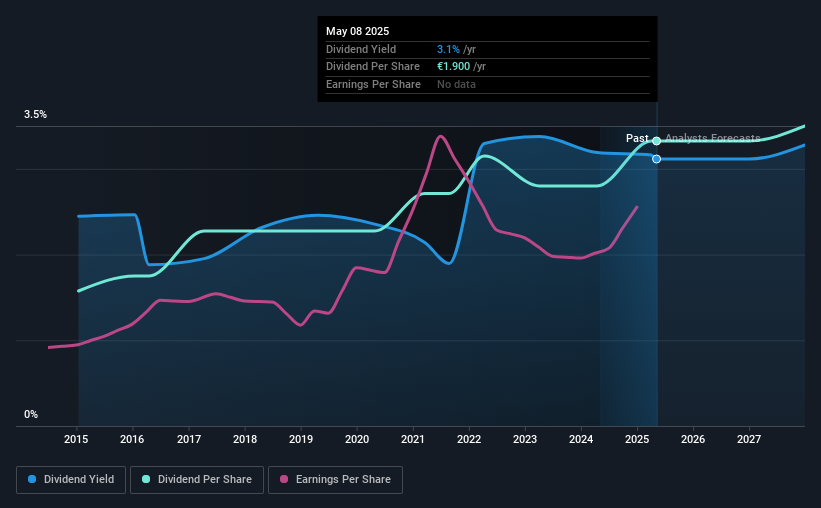Click 'Earnings Per Share' row label in tooltip
This screenshot has height=508, width=821.
tap(373, 84)
